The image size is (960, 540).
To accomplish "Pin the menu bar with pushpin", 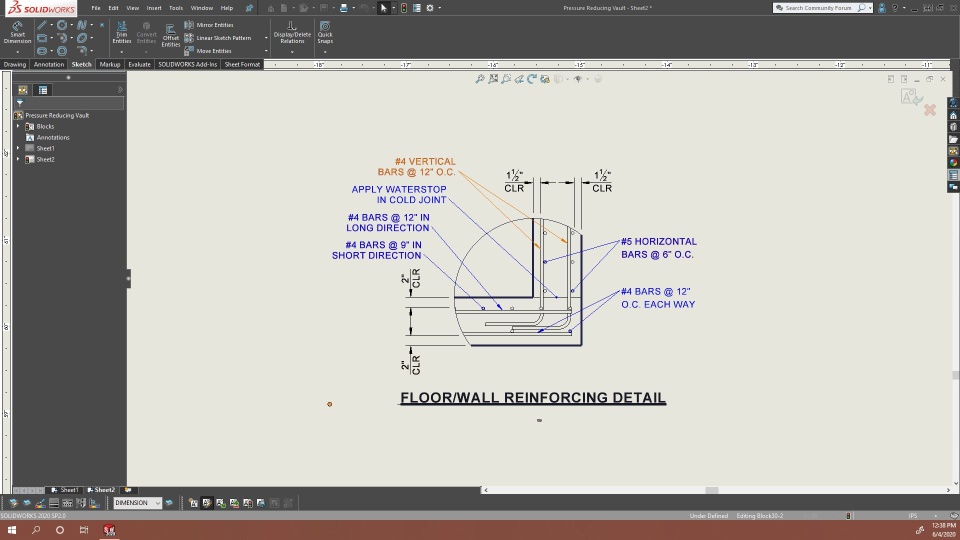I will pos(249,8).
